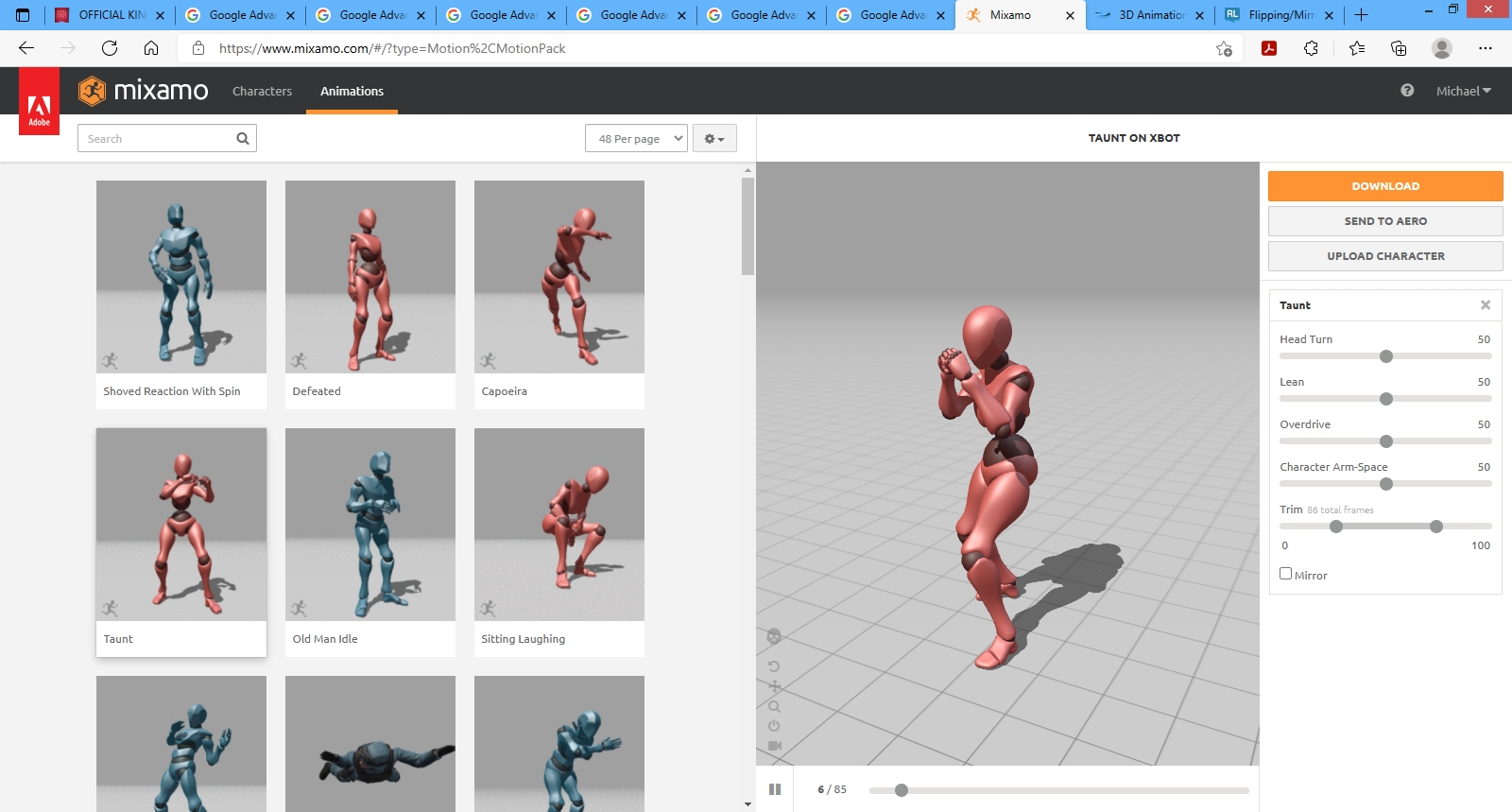1512x812 pixels.
Task: Click the zoom magnifier icon in viewport
Action: click(774, 706)
